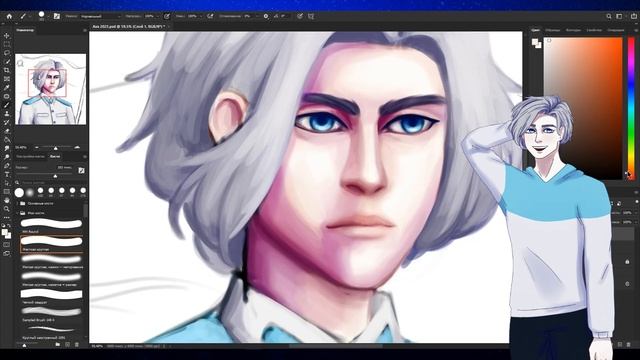
Task: Go to the Home screen icon
Action: (9, 16)
